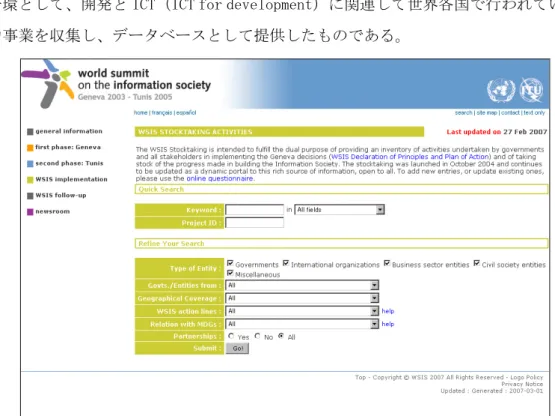The width and height of the screenshot is (555, 416).
Task: Click the Top footer link
Action: [360, 377]
